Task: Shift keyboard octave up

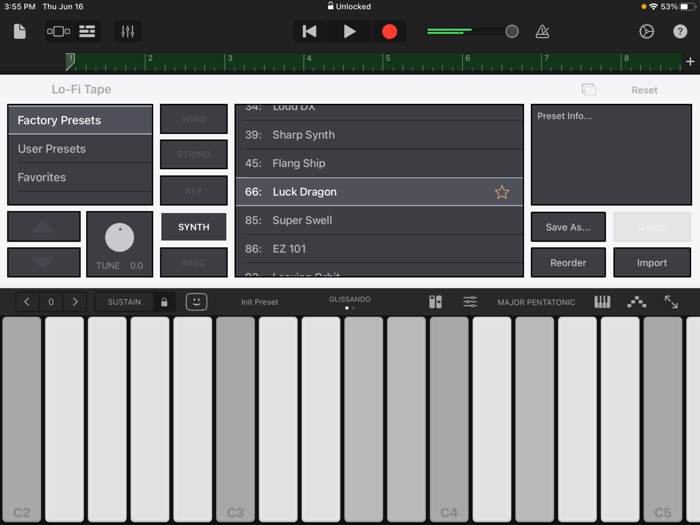Action: point(75,302)
